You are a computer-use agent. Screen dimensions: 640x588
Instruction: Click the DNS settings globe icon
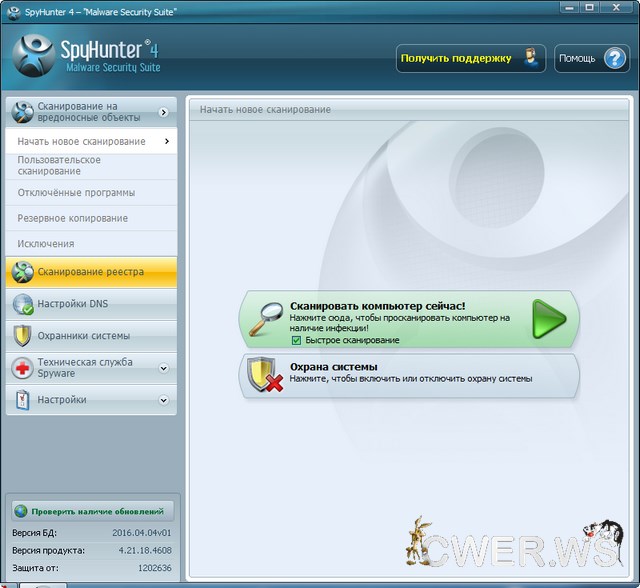point(22,304)
